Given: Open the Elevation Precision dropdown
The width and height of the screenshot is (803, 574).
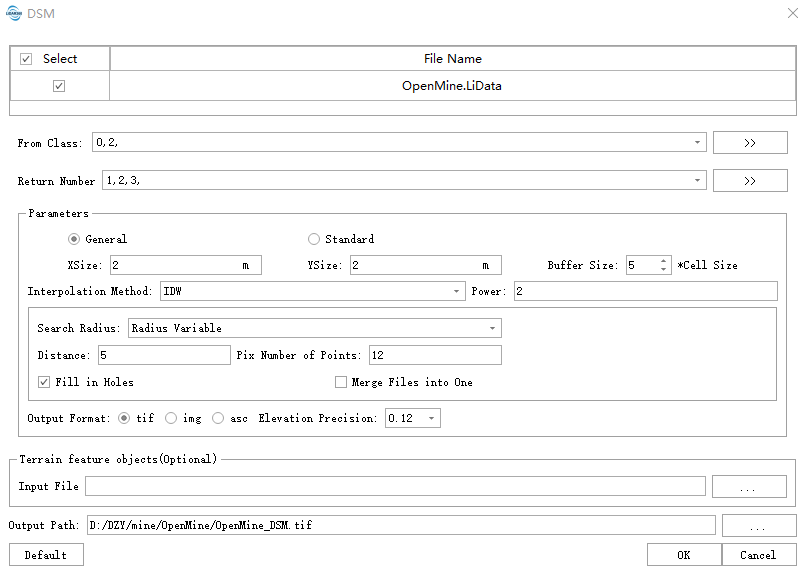Looking at the screenshot, I should tap(431, 418).
